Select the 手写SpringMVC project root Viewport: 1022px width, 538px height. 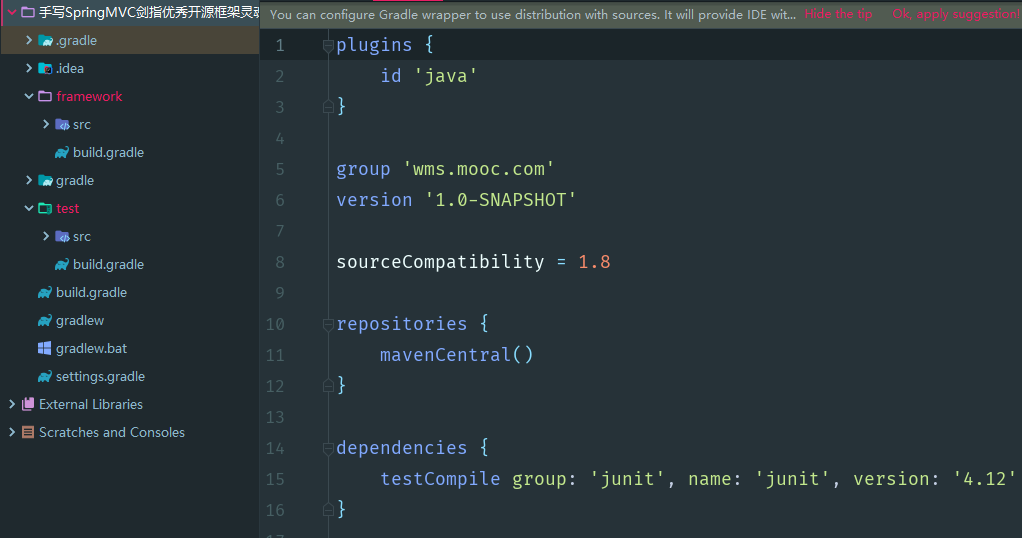coord(149,12)
